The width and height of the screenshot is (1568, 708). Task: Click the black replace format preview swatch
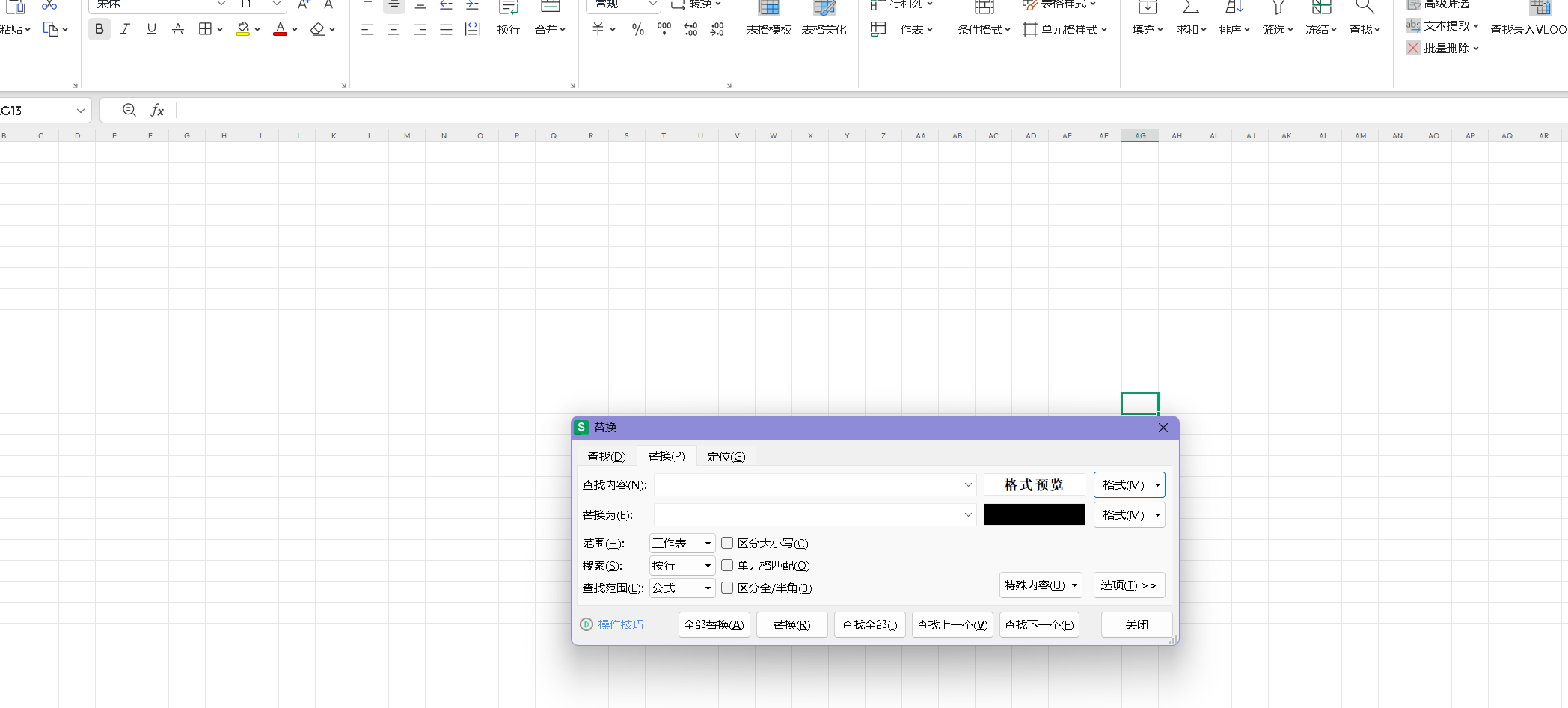pyautogui.click(x=1035, y=514)
